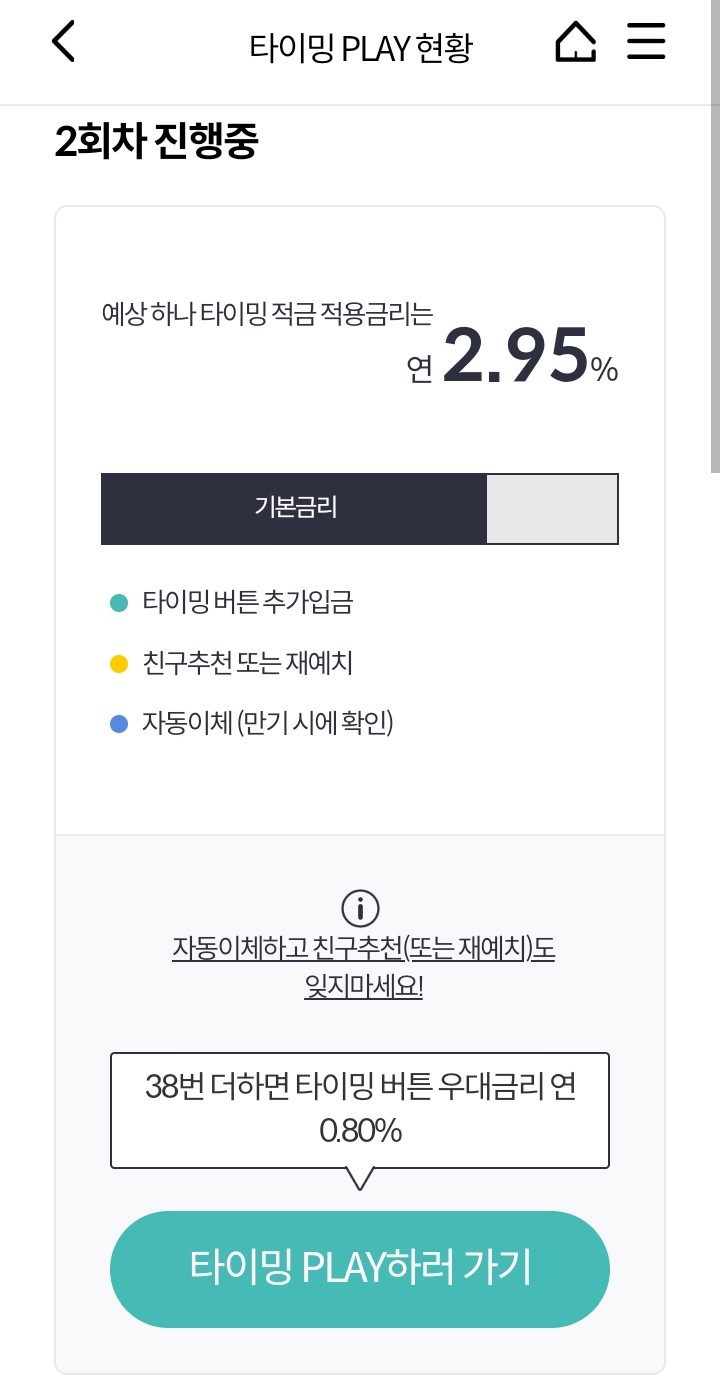Click the gray unfilled rate bar segment
The image size is (720, 1392).
[x=551, y=508]
